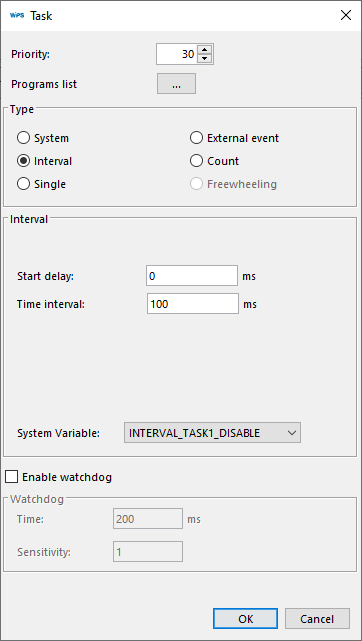
Task: Increase Priority with the up arrow
Action: tap(205, 50)
